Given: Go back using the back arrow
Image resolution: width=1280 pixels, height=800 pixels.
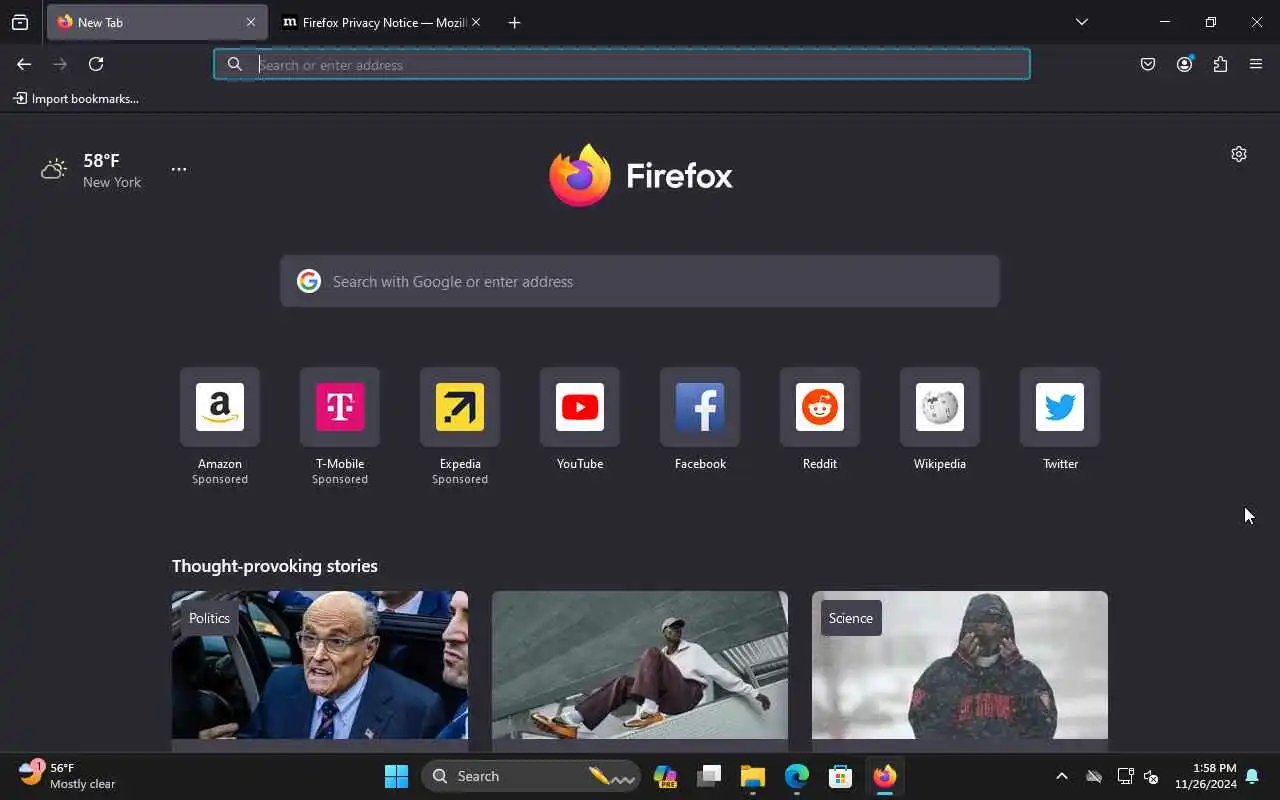Looking at the screenshot, I should click(x=24, y=64).
